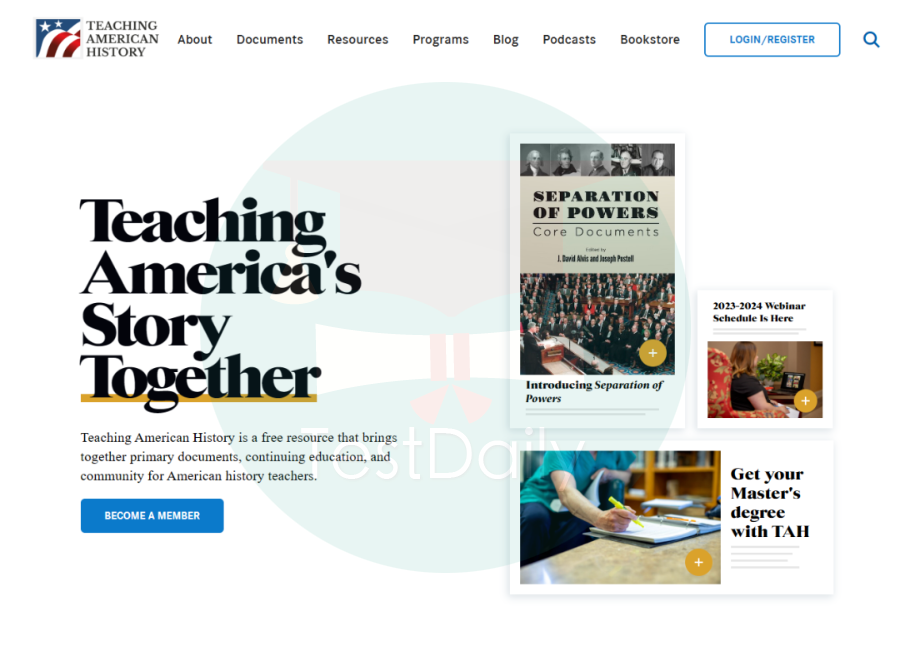
Task: Open the About menu
Action: (x=195, y=40)
